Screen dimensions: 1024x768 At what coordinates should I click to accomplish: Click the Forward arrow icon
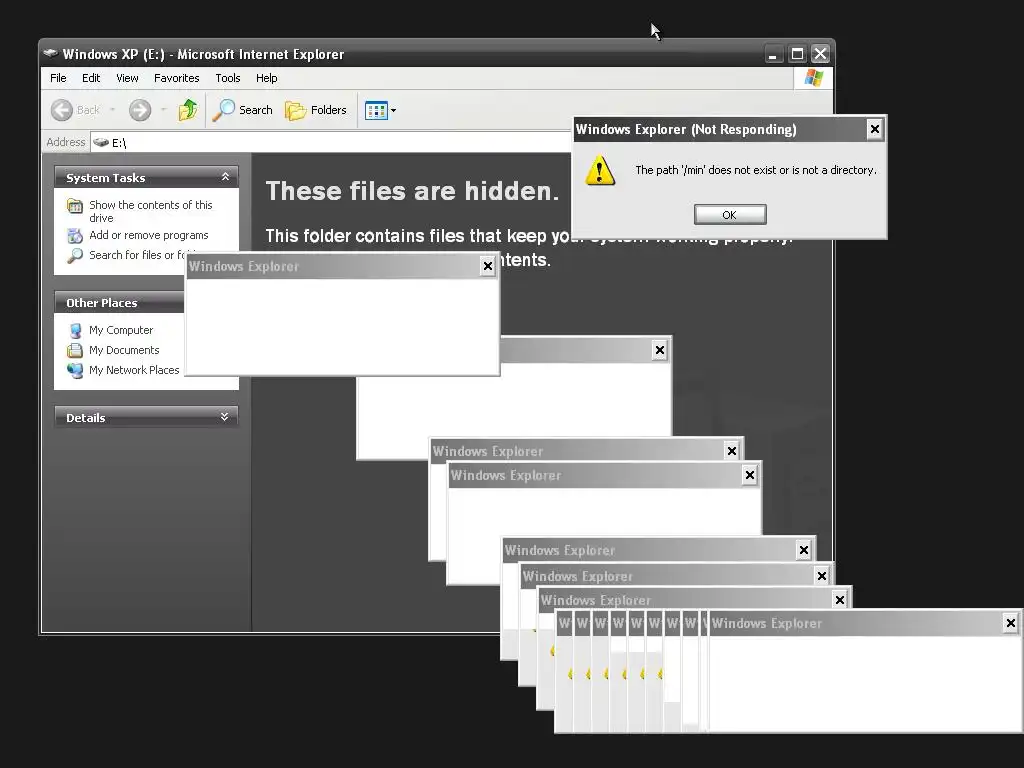pyautogui.click(x=140, y=110)
